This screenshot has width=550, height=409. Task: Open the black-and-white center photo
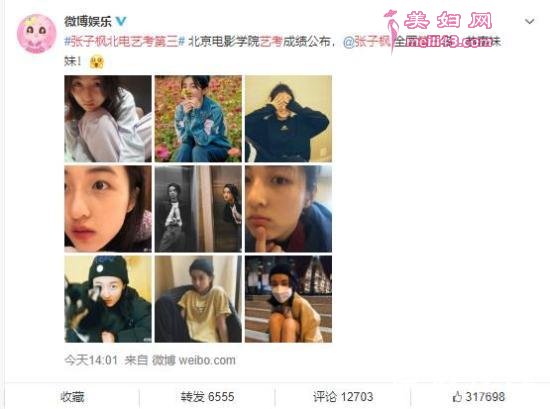tap(198, 209)
